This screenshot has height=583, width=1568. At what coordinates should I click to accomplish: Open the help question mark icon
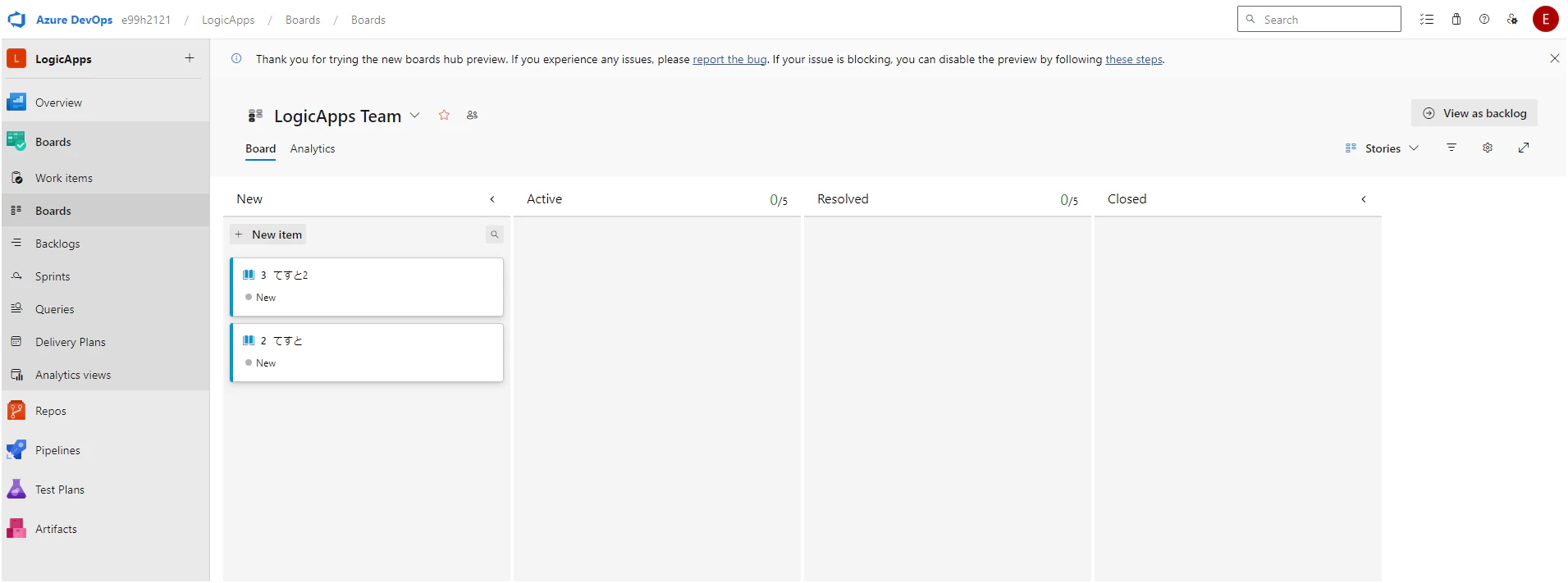(x=1484, y=19)
